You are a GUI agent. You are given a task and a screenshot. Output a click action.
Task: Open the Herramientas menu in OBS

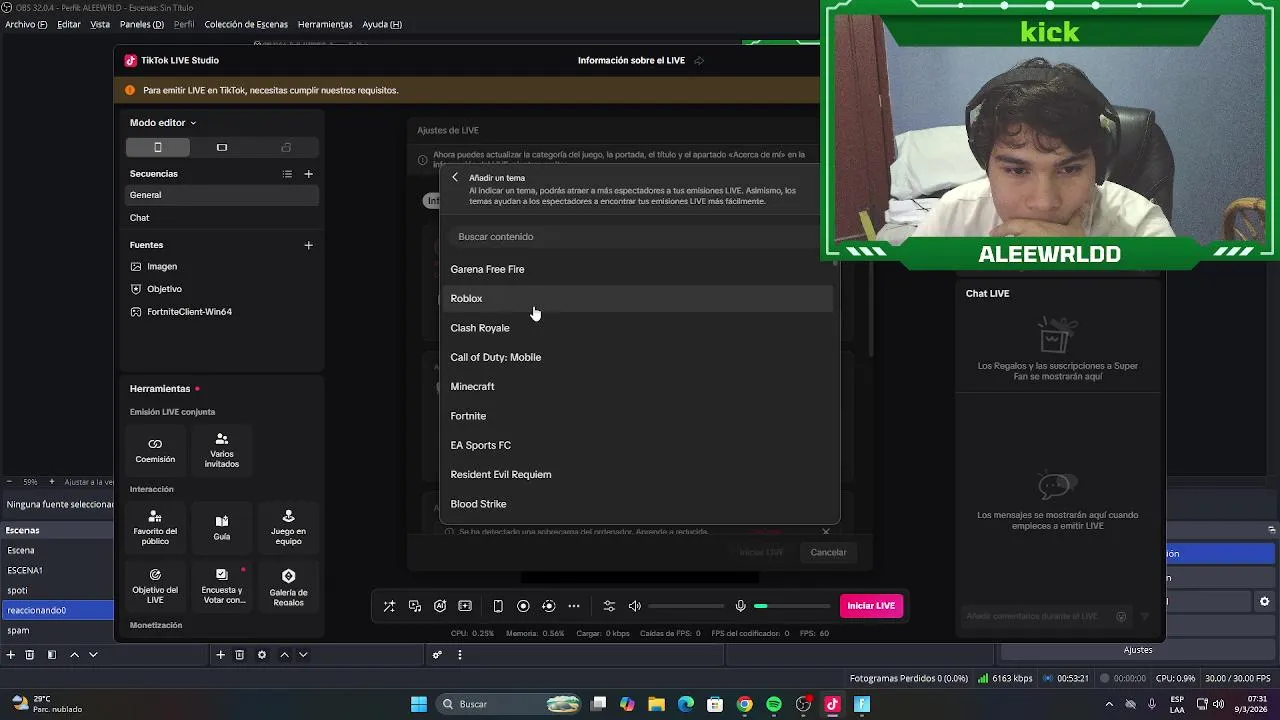(x=325, y=24)
